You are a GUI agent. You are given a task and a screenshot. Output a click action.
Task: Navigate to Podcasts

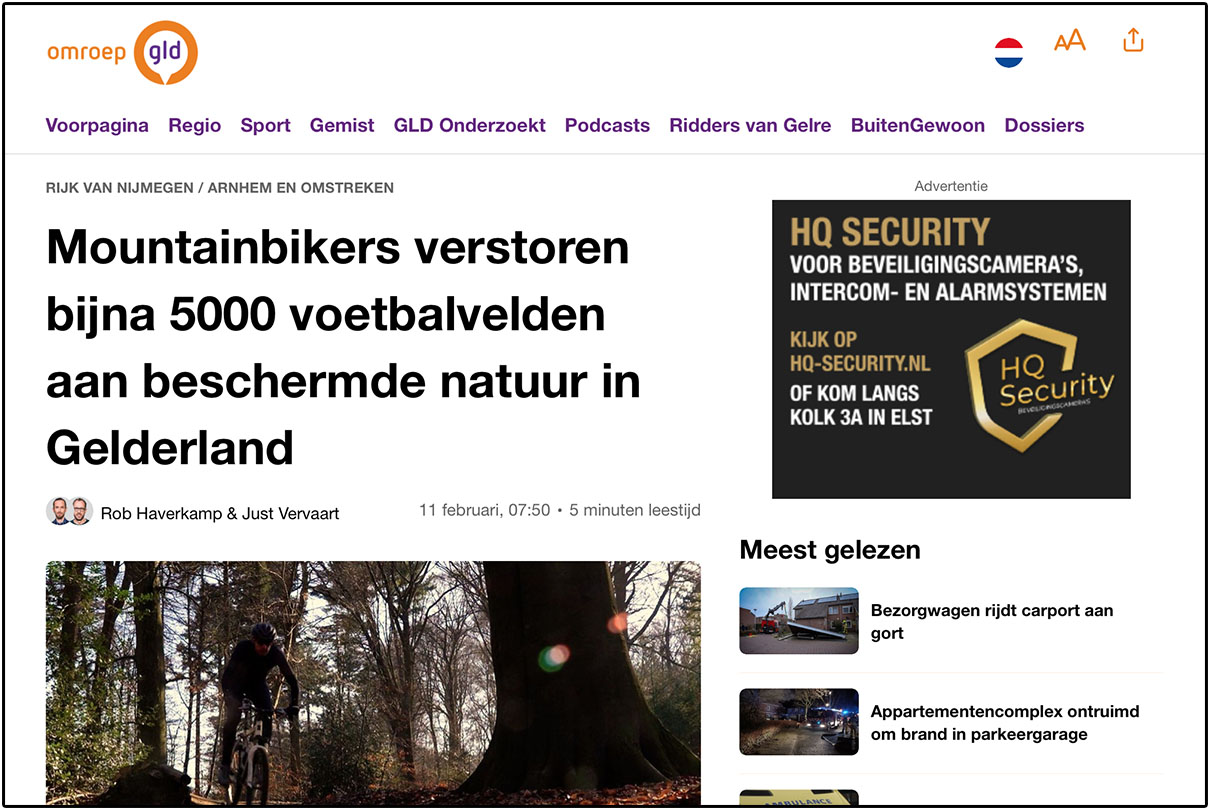[607, 126]
